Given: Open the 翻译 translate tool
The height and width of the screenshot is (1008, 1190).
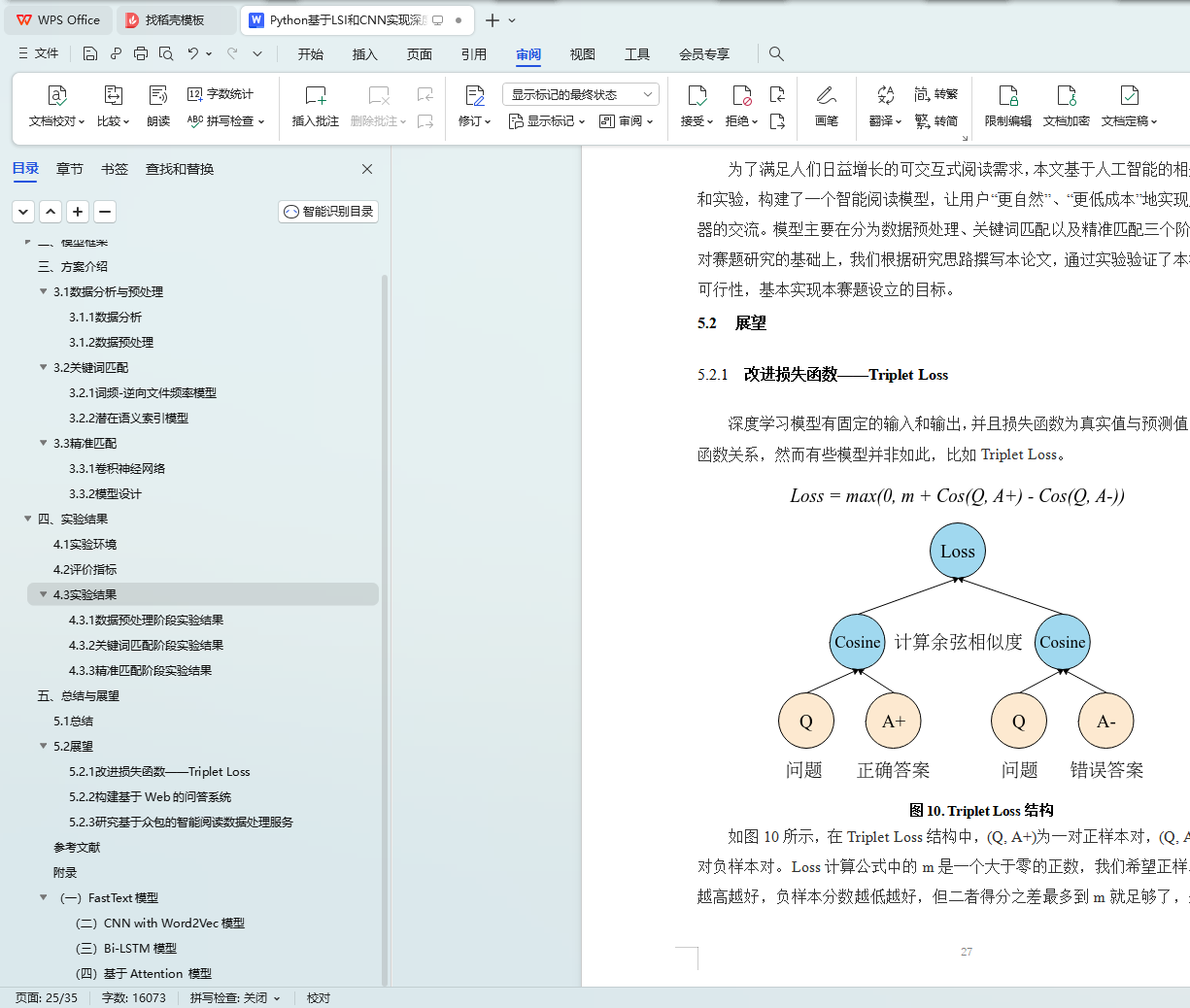Looking at the screenshot, I should tap(885, 107).
